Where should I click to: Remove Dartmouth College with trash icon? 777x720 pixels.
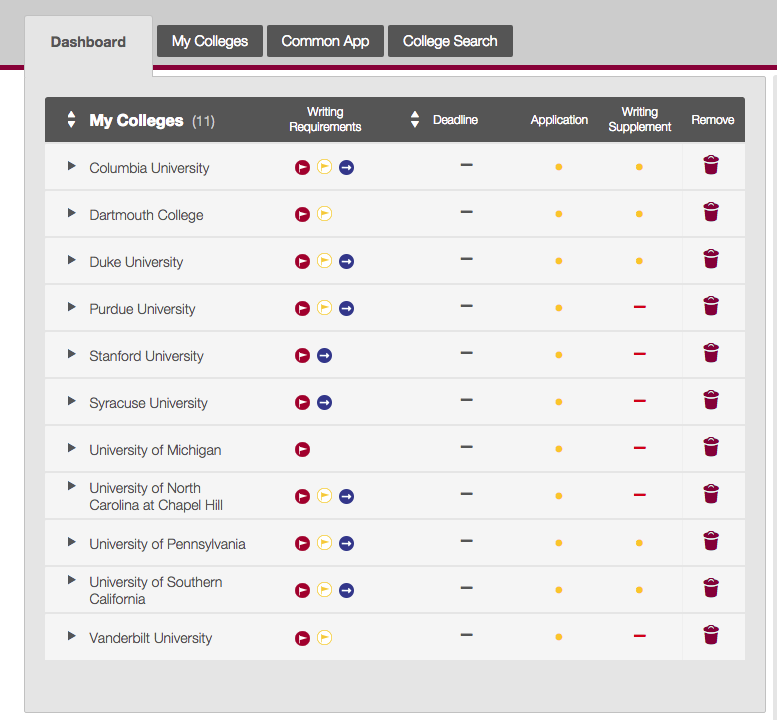pyautogui.click(x=711, y=212)
